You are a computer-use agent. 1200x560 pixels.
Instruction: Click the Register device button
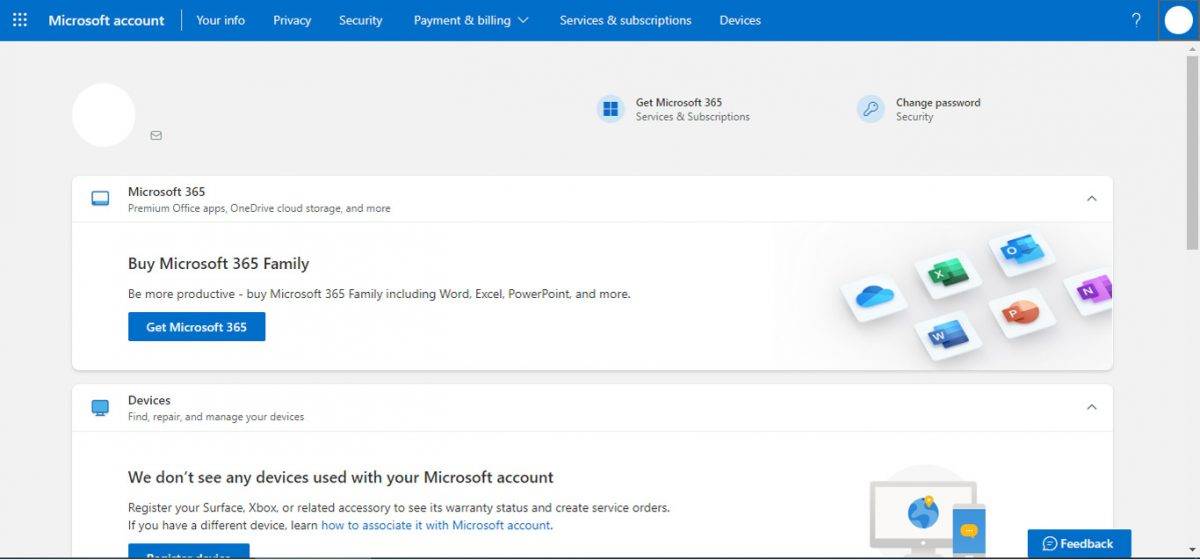pyautogui.click(x=189, y=552)
